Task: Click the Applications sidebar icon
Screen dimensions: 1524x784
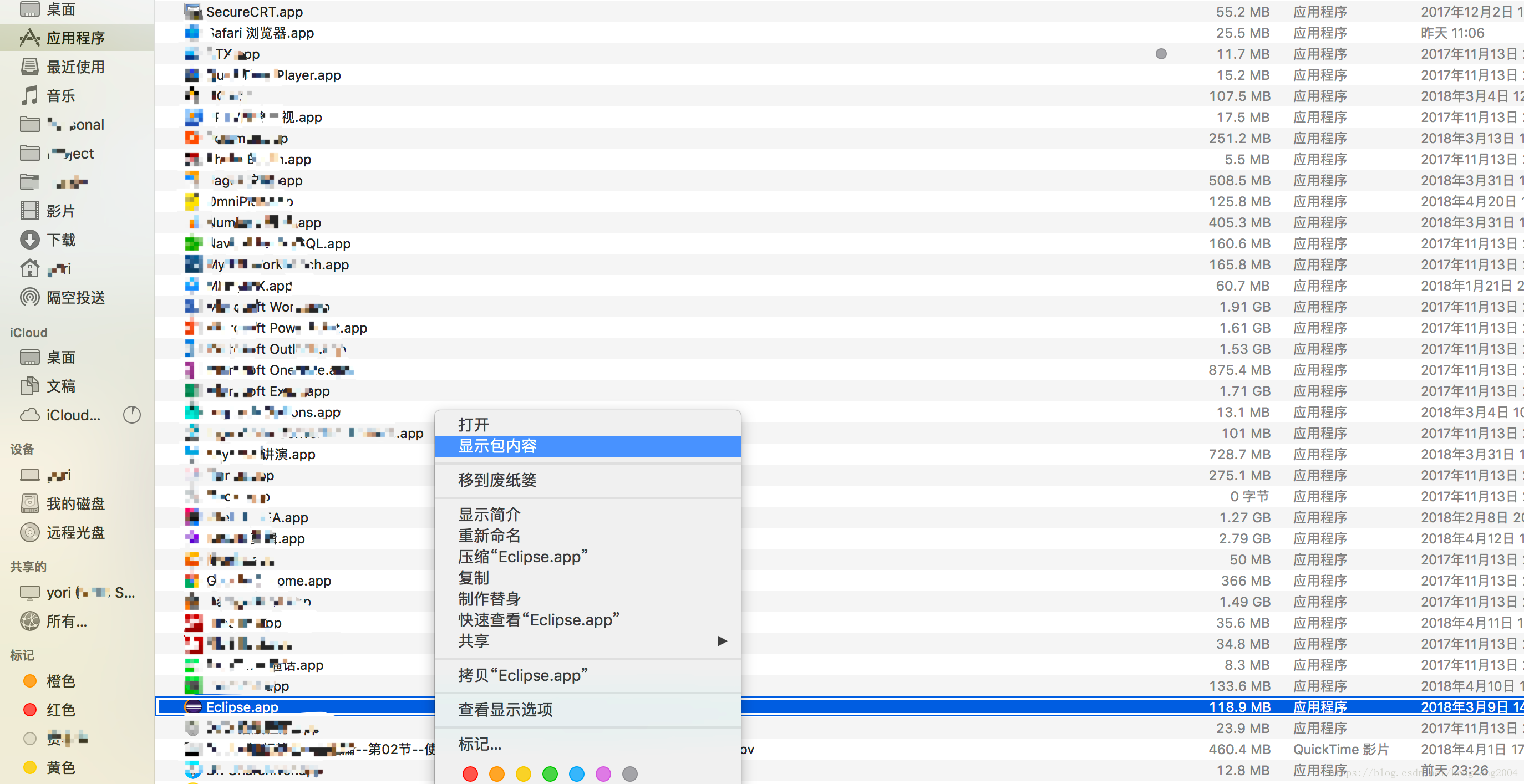Action: pyautogui.click(x=29, y=38)
